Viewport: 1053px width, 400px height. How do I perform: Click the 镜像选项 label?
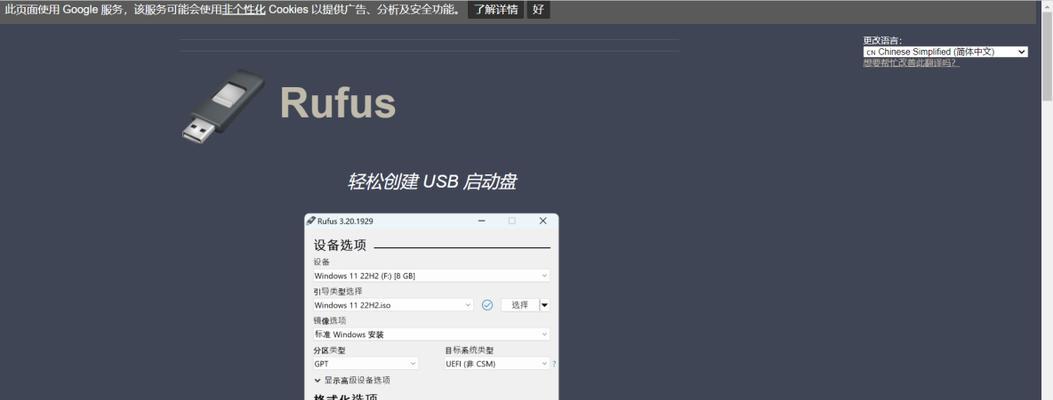point(330,321)
